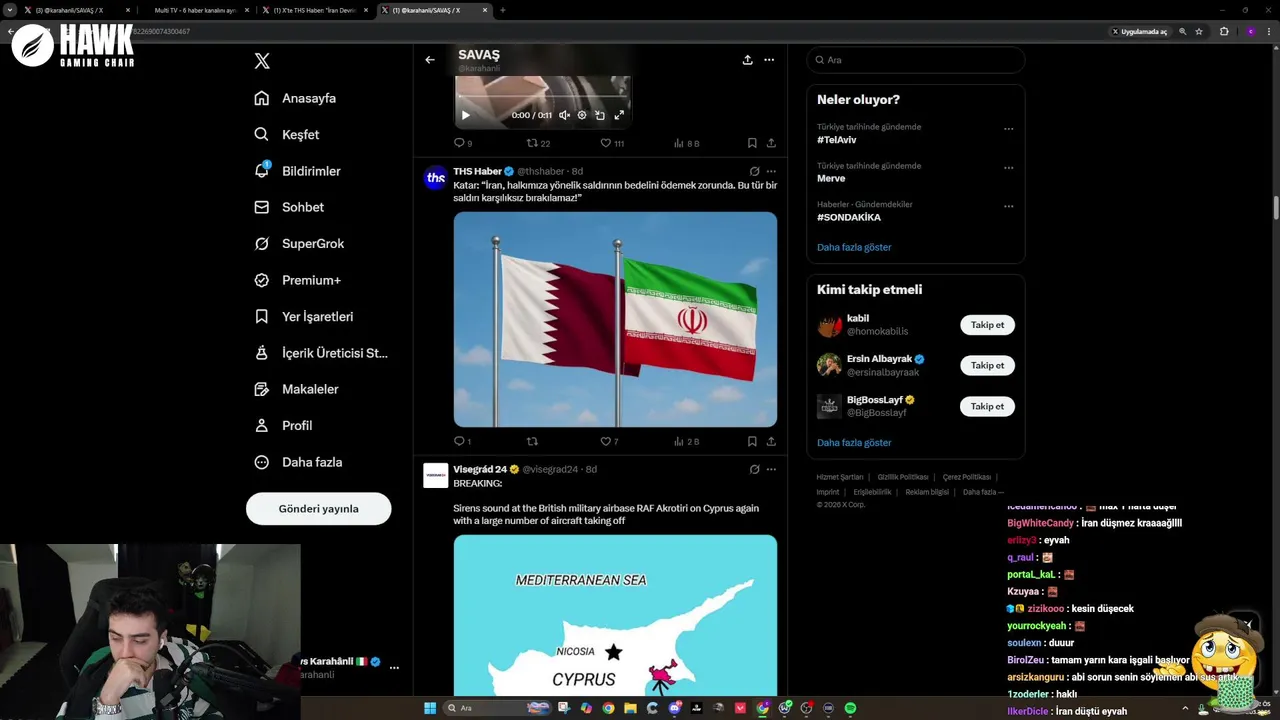The height and width of the screenshot is (720, 1280).
Task: Open Premium+ page
Action: [x=298, y=280]
